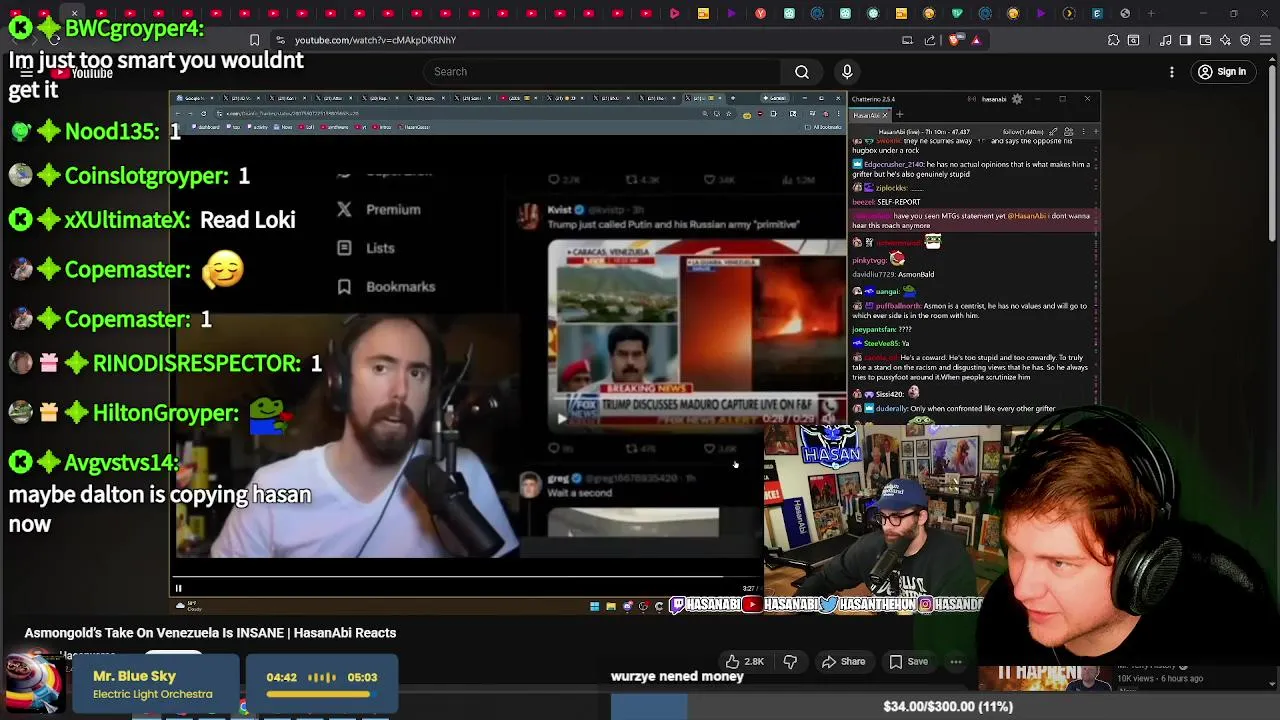Click Windows Start icon in video taskbar
Viewport: 1280px width, 720px height.
[594, 606]
